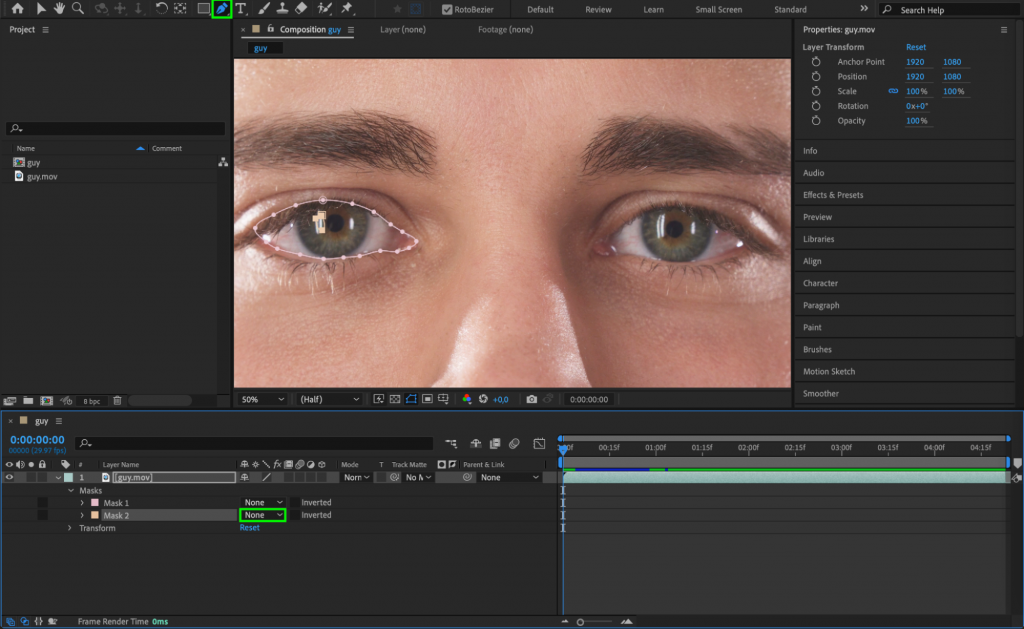Image resolution: width=1024 pixels, height=629 pixels.
Task: Open the camera snapshot tool below the composition
Action: tap(531, 399)
